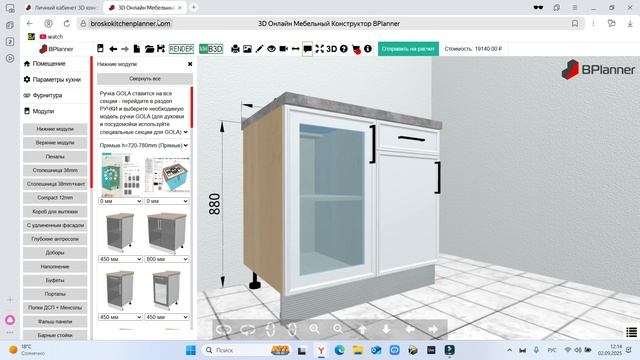The width and height of the screenshot is (640, 360).
Task: Select the Короб для вытяжки category
Action: (x=55, y=211)
